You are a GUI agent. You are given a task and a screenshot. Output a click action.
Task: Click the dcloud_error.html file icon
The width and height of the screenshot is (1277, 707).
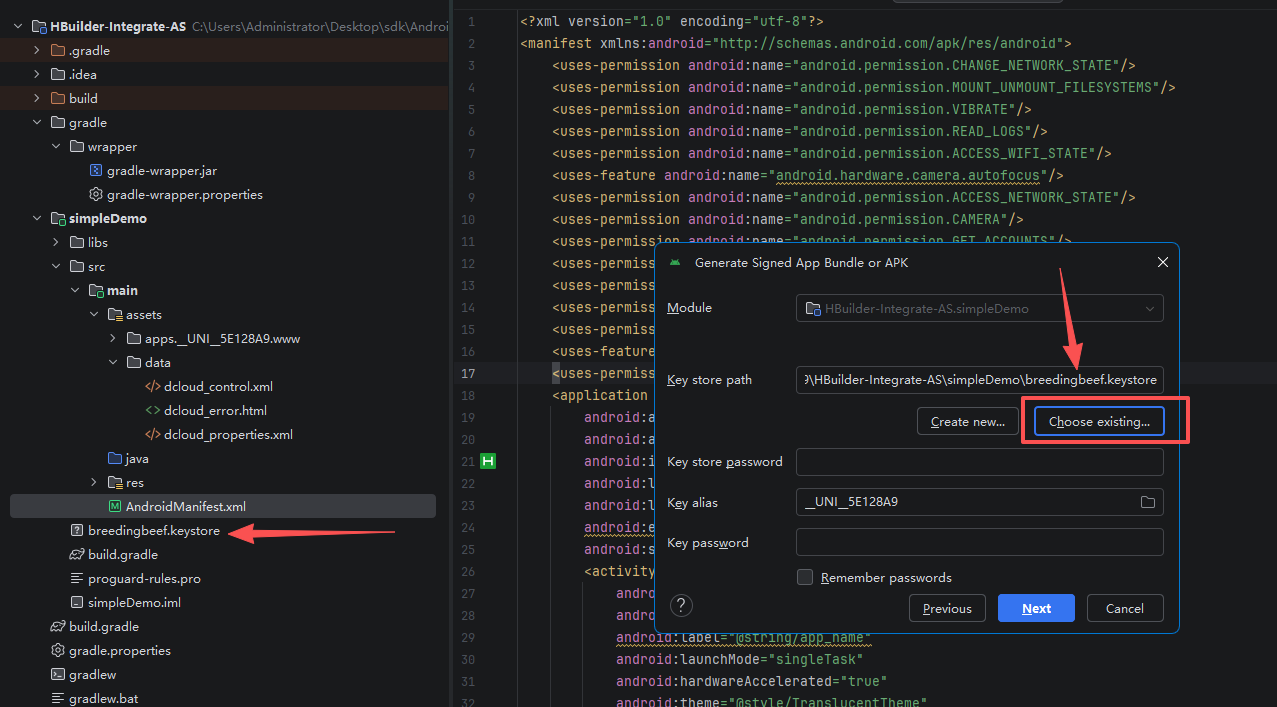[x=153, y=410]
